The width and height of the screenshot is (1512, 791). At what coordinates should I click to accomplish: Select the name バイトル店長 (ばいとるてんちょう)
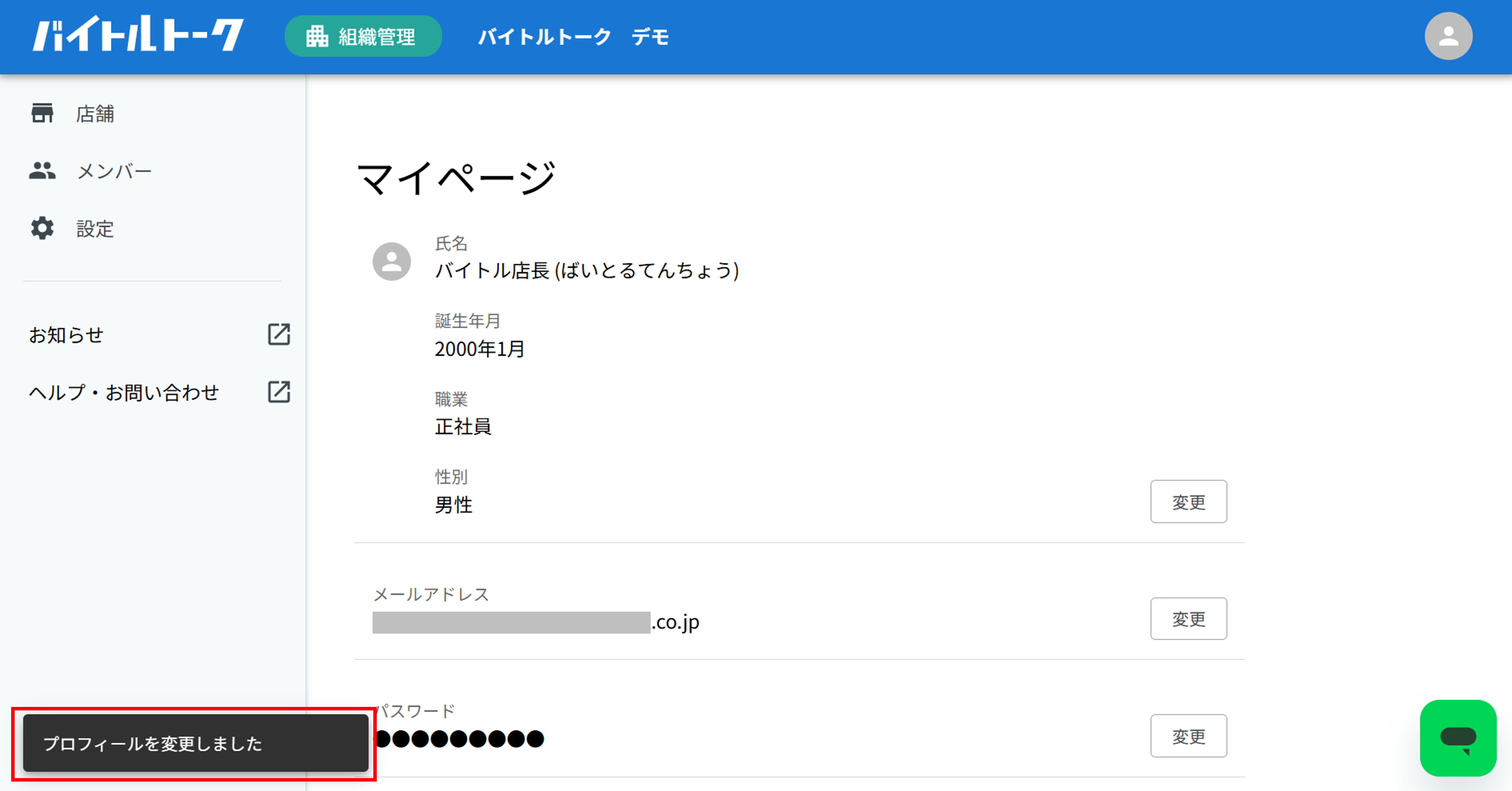point(587,271)
